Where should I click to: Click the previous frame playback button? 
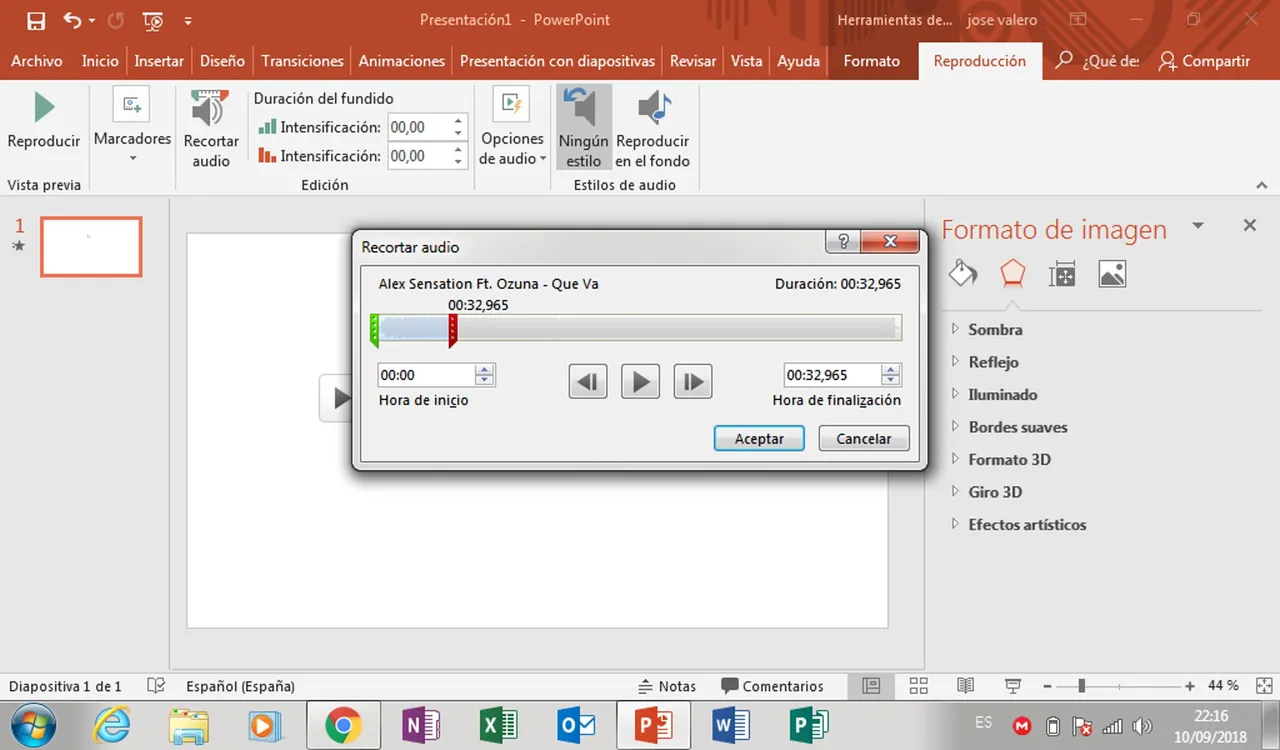tap(588, 381)
